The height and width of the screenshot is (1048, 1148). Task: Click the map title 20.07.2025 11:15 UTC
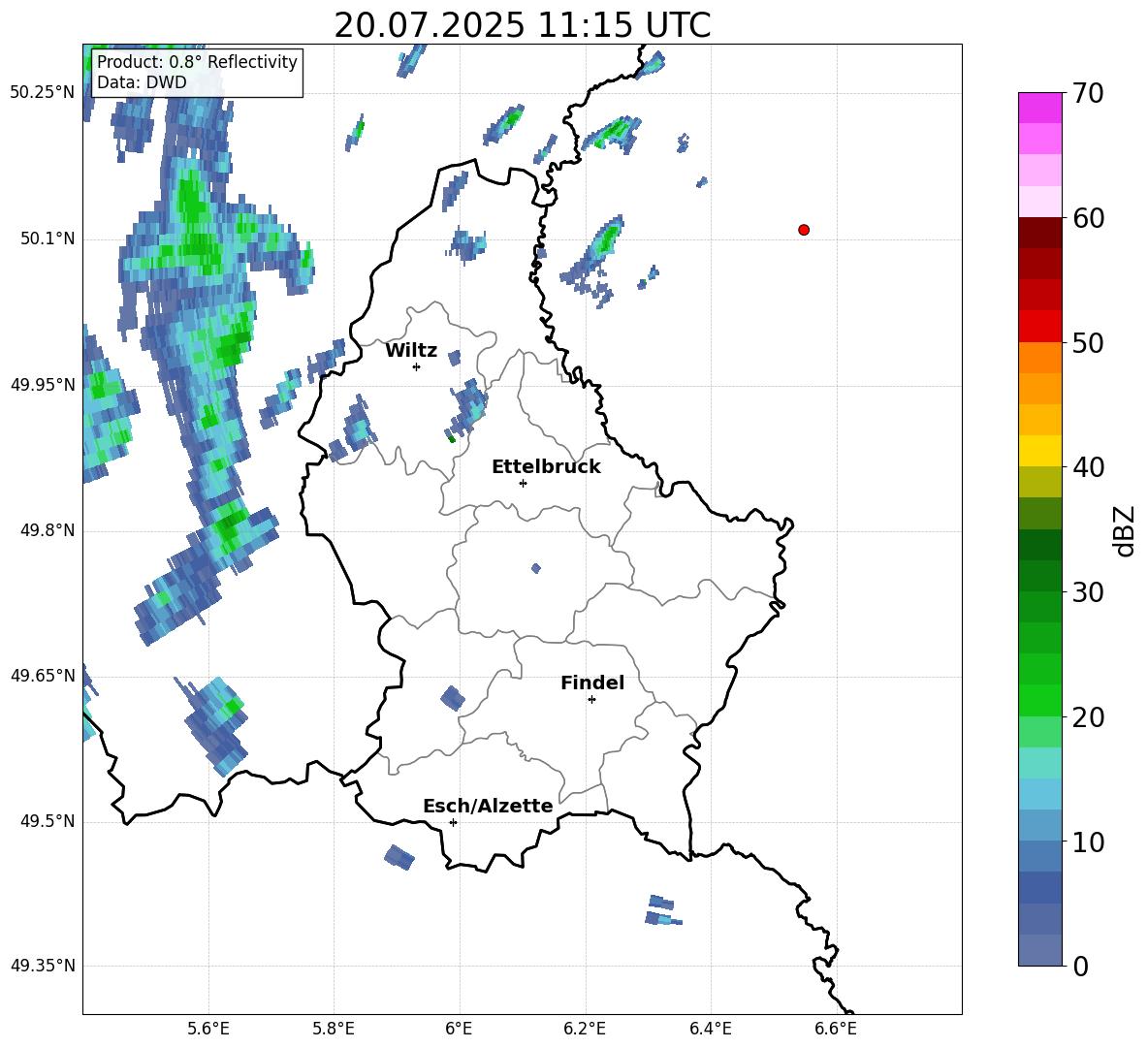click(522, 25)
